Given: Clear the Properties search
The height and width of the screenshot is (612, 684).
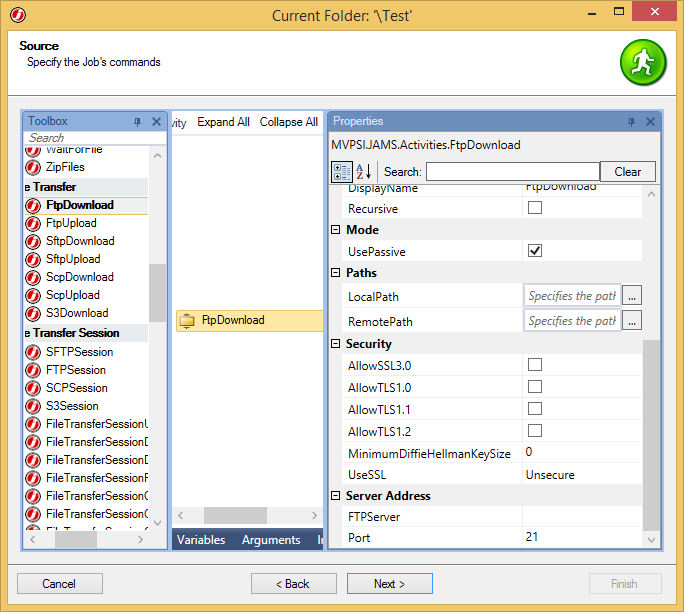Looking at the screenshot, I should click(x=628, y=172).
